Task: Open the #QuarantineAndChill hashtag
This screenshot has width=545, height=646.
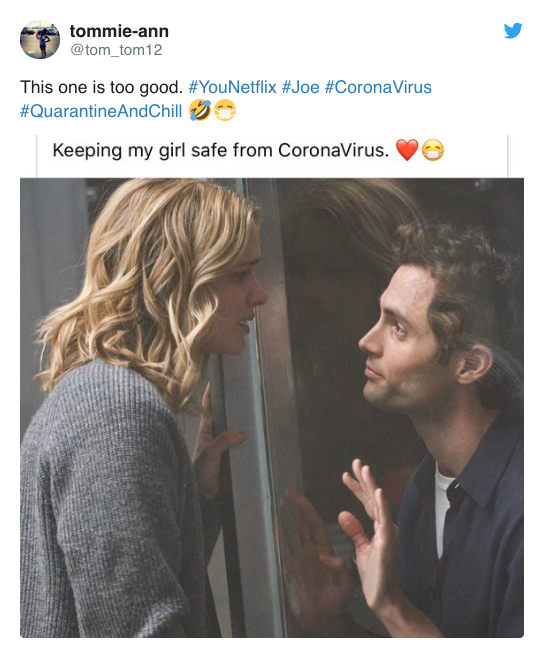Action: (x=101, y=111)
